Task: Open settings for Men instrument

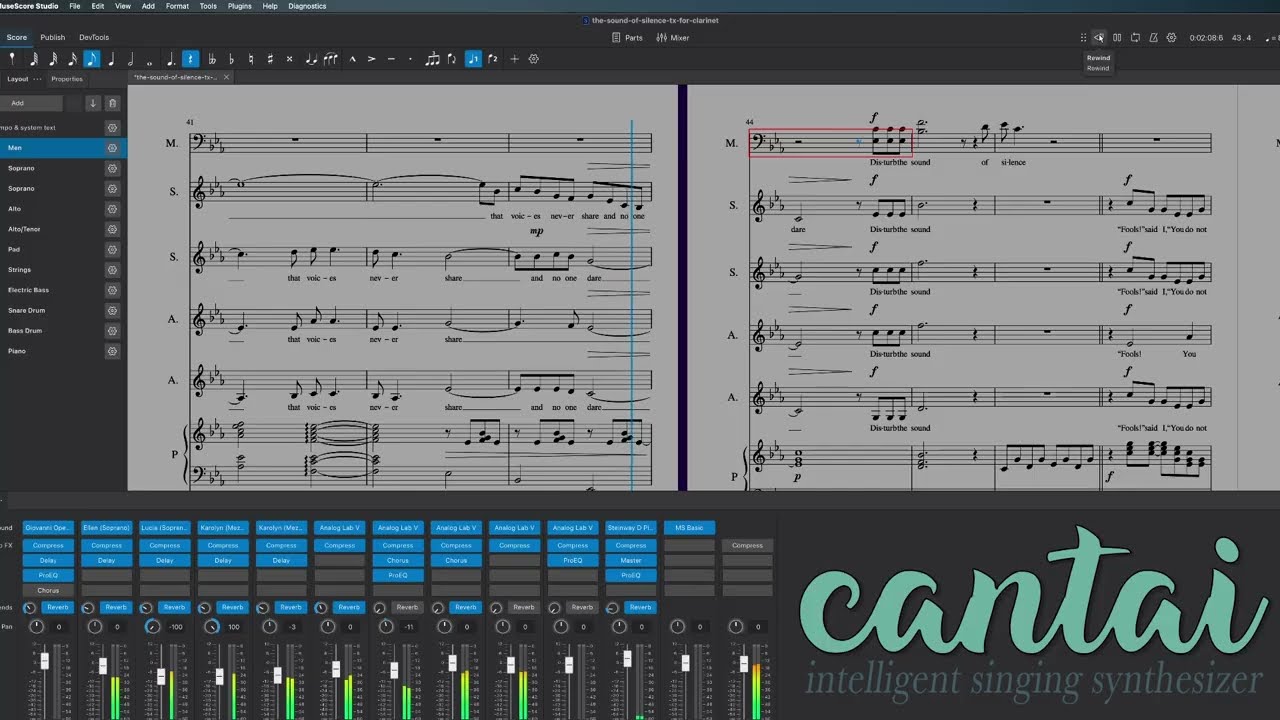Action: coord(112,148)
